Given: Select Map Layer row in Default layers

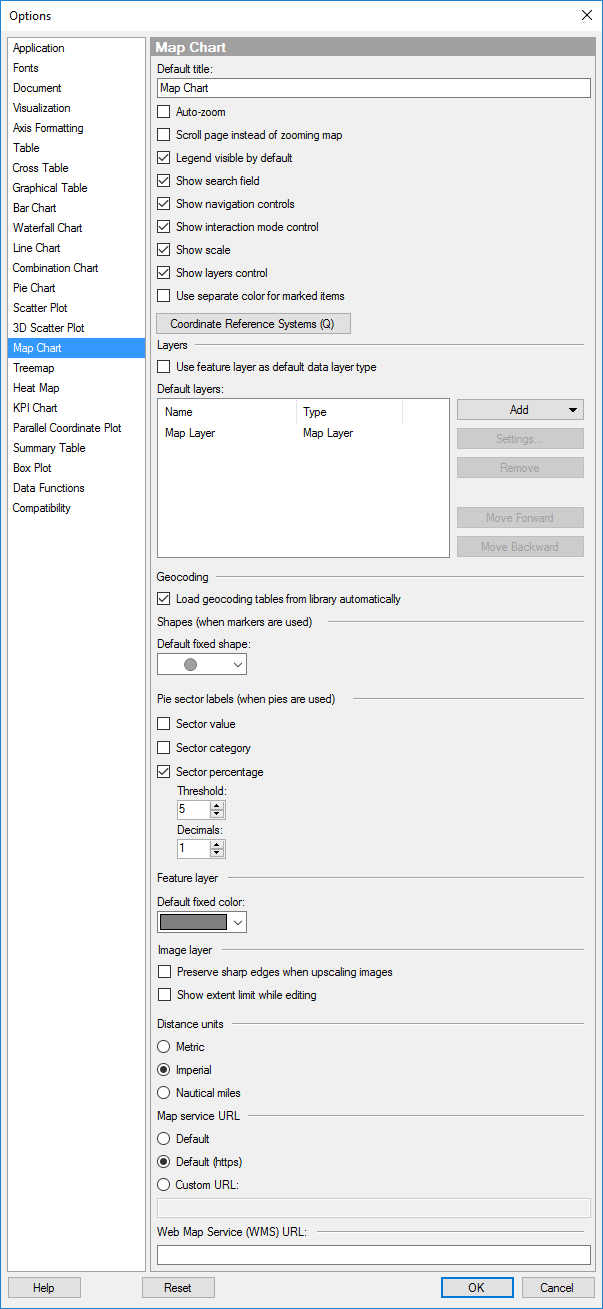Looking at the screenshot, I should click(x=190, y=433).
